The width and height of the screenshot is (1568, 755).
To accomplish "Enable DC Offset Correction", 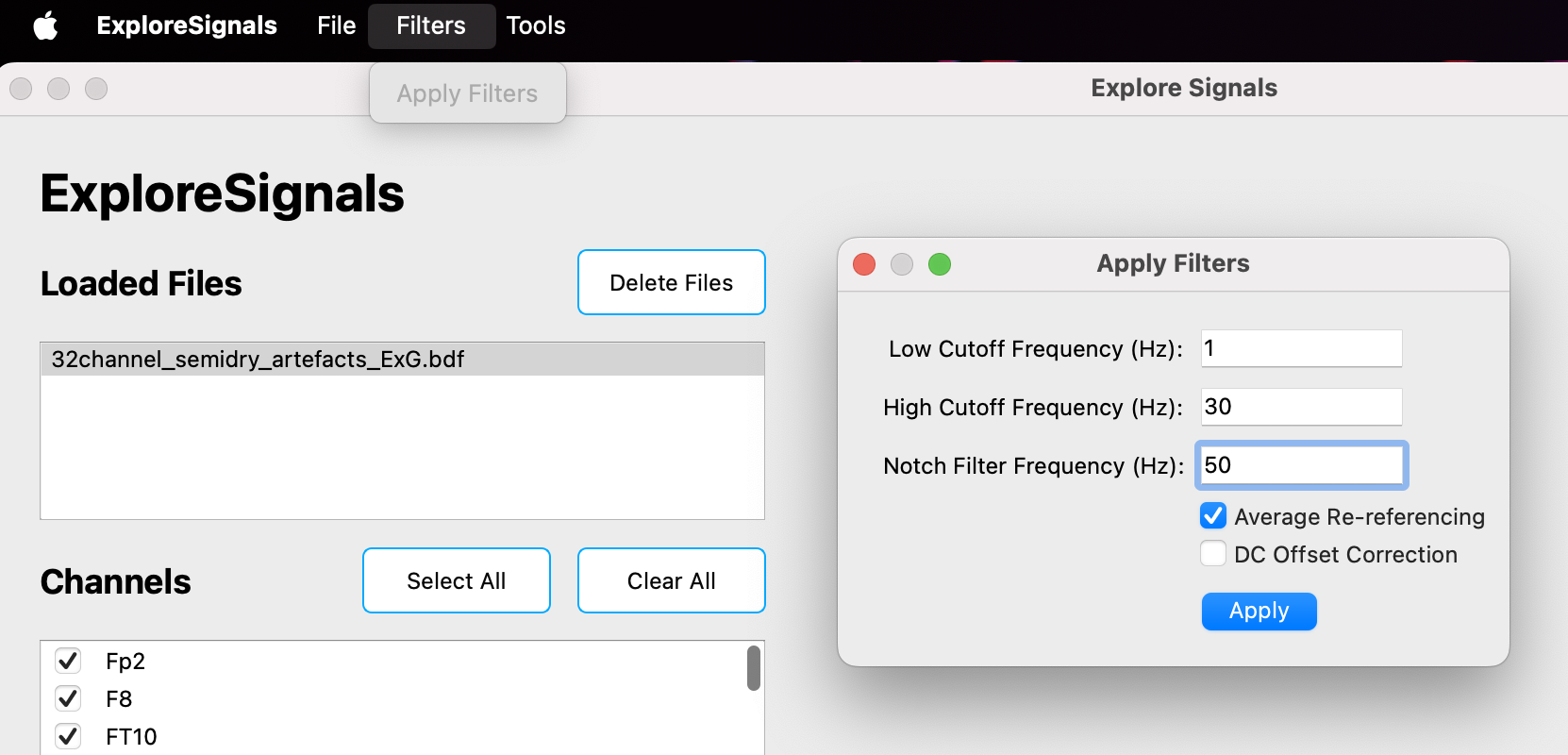I will [x=1213, y=554].
